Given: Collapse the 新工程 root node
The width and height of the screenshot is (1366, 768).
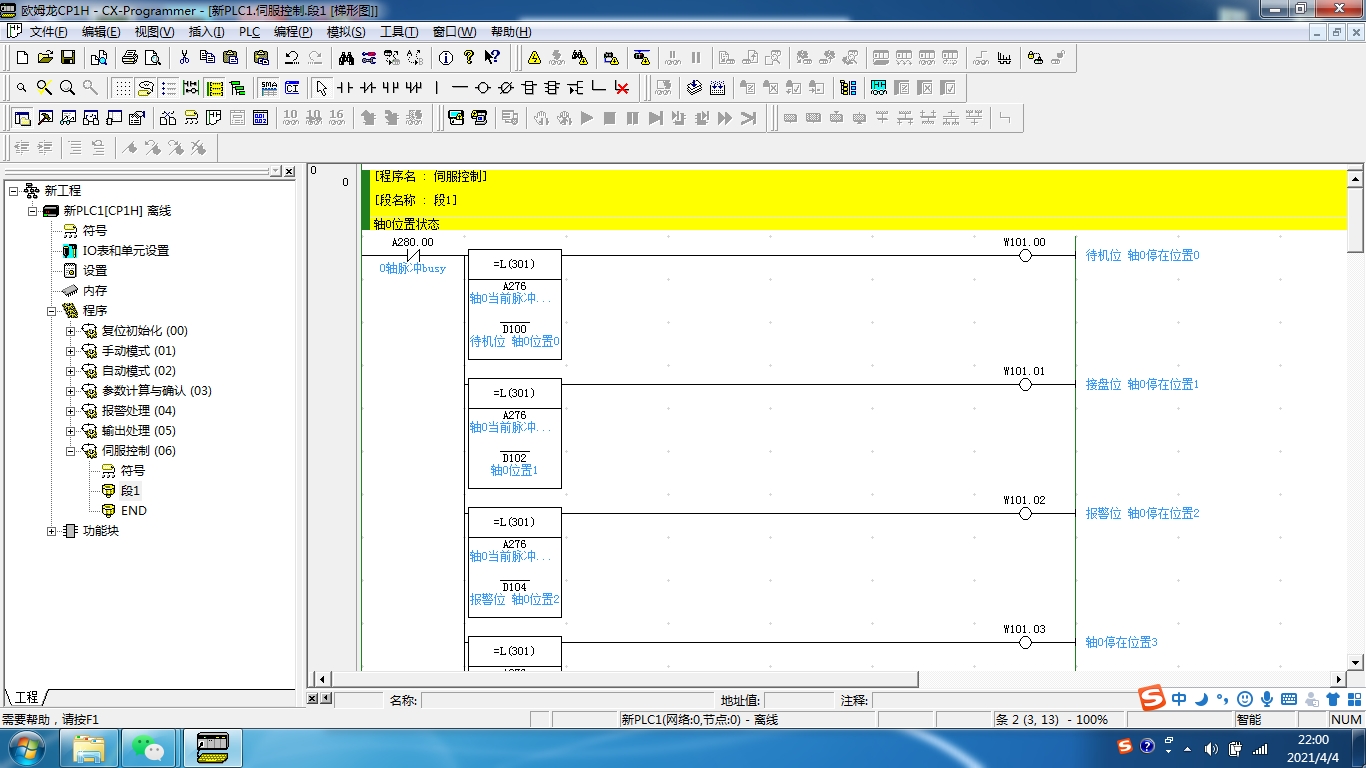Looking at the screenshot, I should coord(13,191).
